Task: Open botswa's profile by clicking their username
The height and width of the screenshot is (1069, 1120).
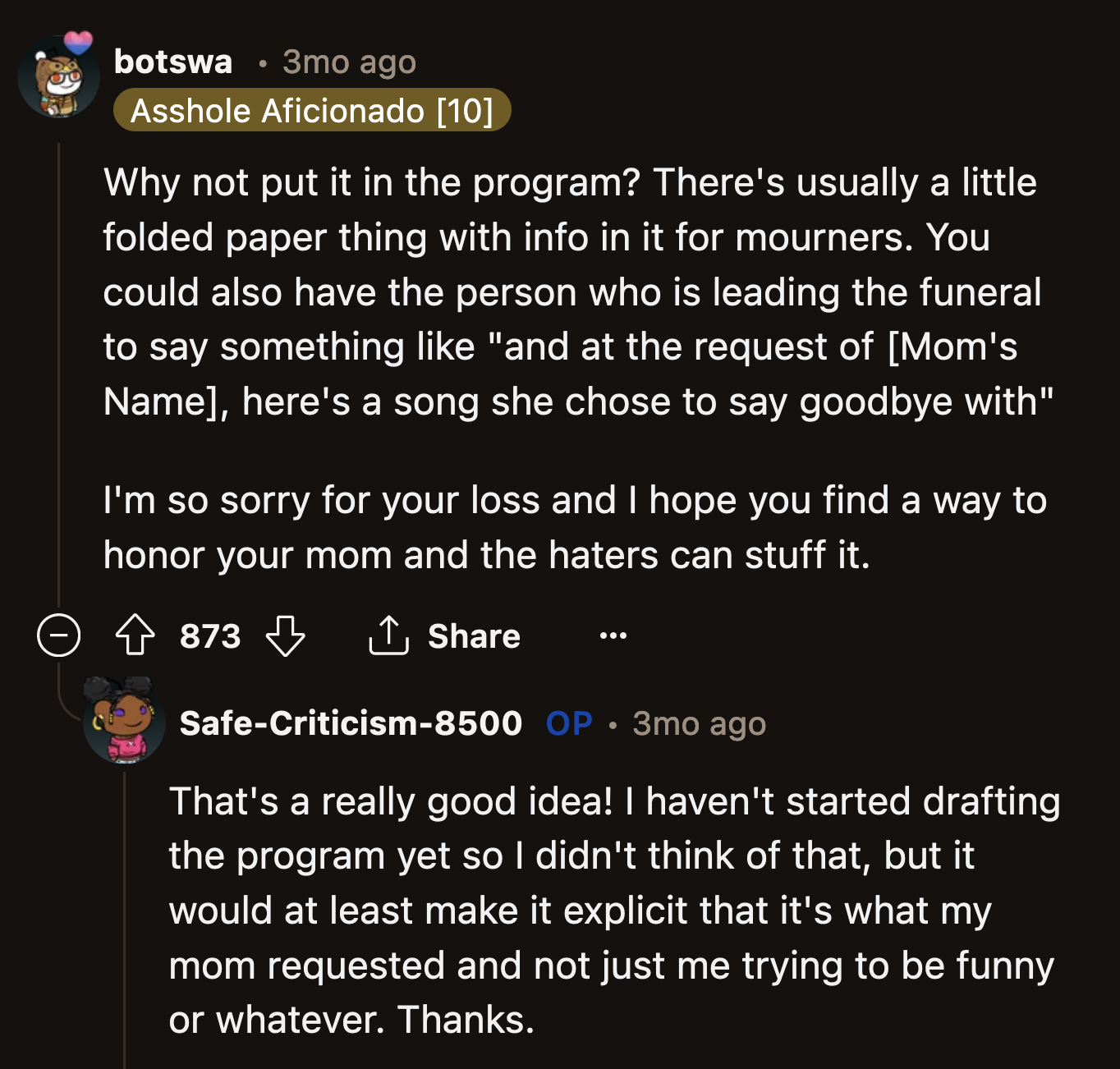Action: 172,62
